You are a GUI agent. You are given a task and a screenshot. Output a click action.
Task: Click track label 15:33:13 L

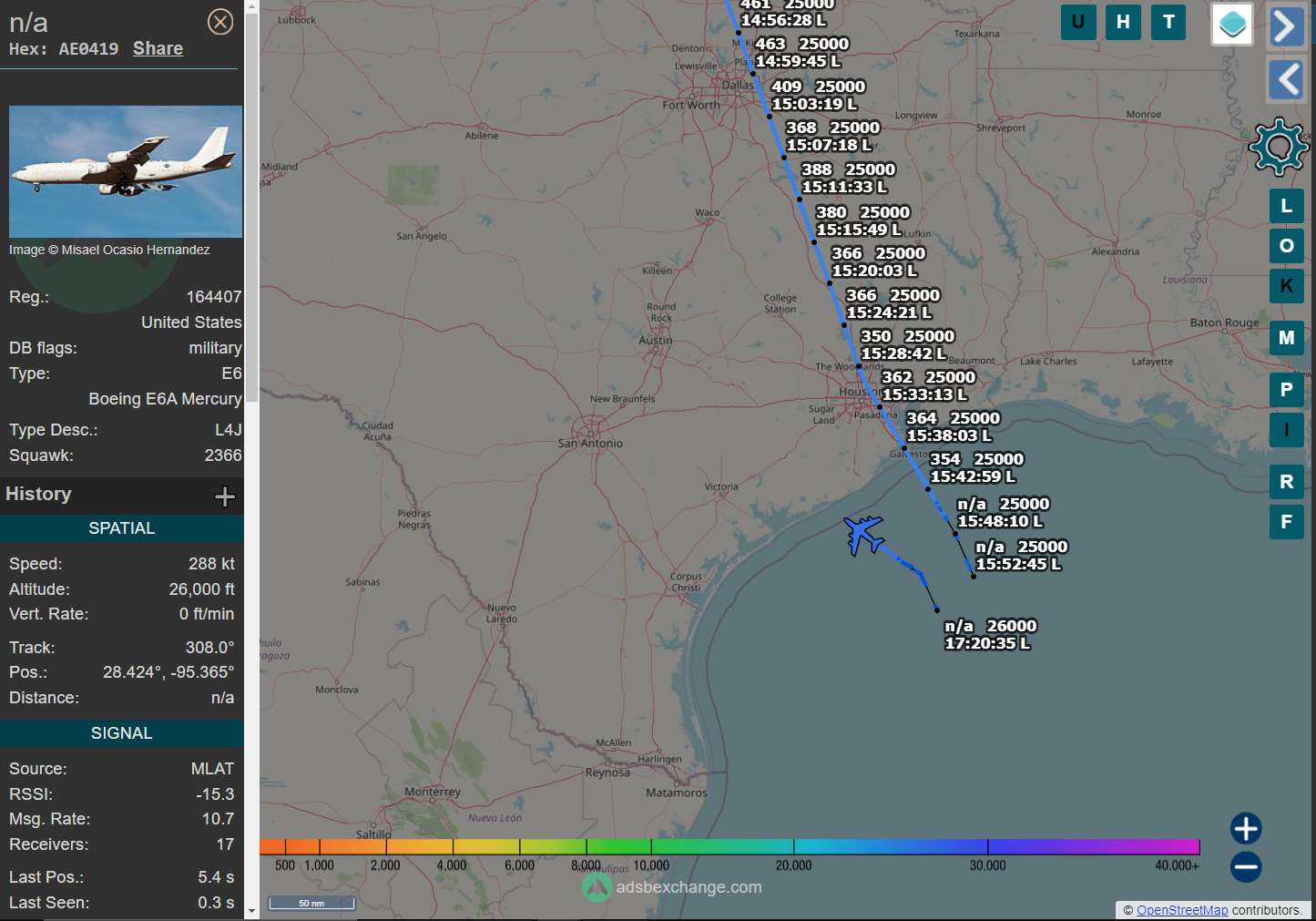click(x=924, y=394)
